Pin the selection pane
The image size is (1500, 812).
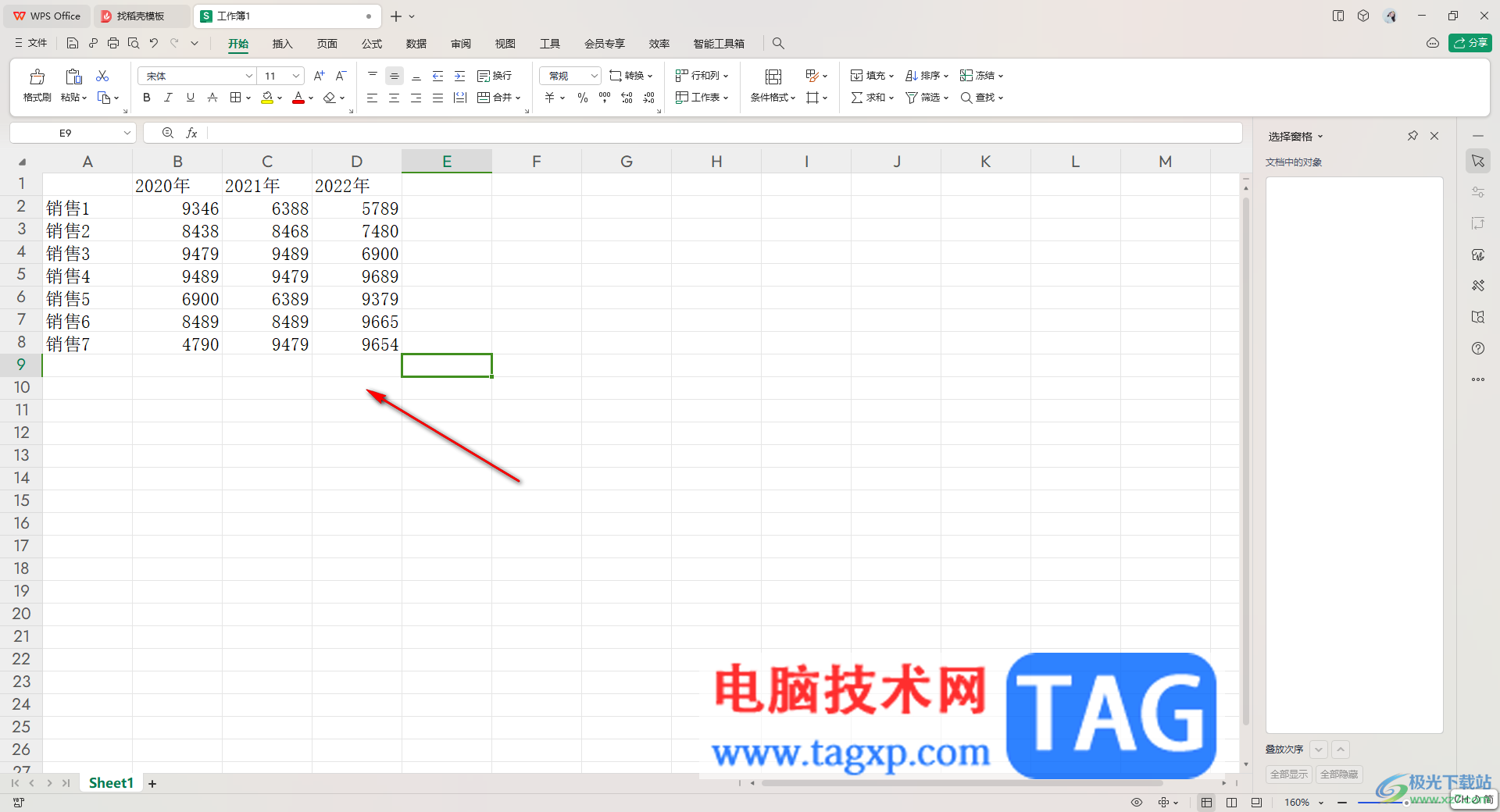[1412, 136]
